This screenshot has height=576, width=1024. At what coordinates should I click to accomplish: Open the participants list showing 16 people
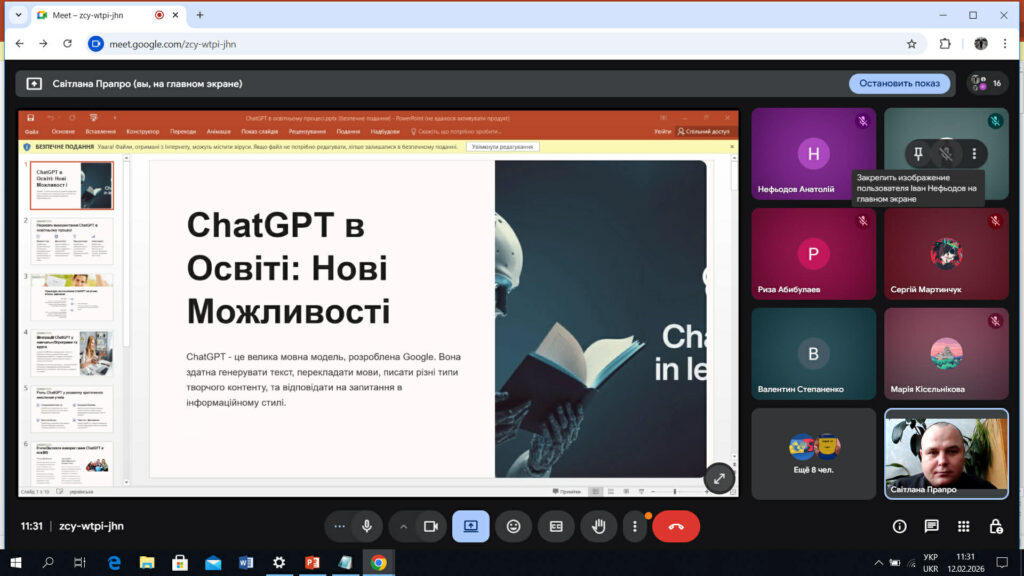tap(986, 83)
